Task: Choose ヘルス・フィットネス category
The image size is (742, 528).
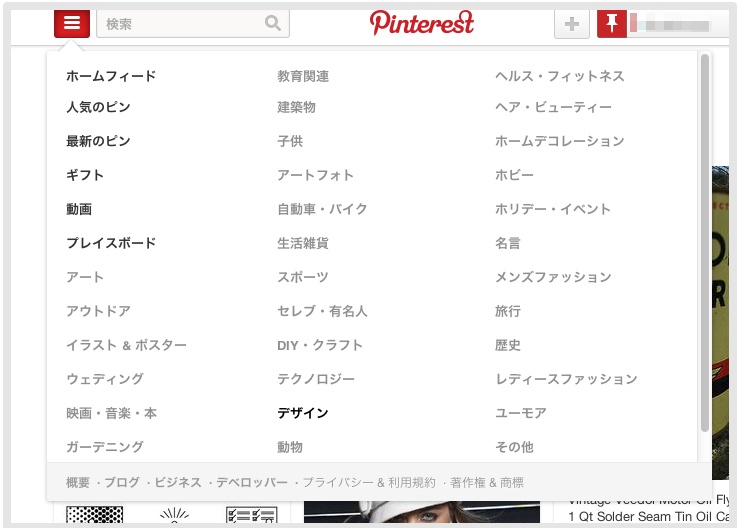Action: pos(560,76)
